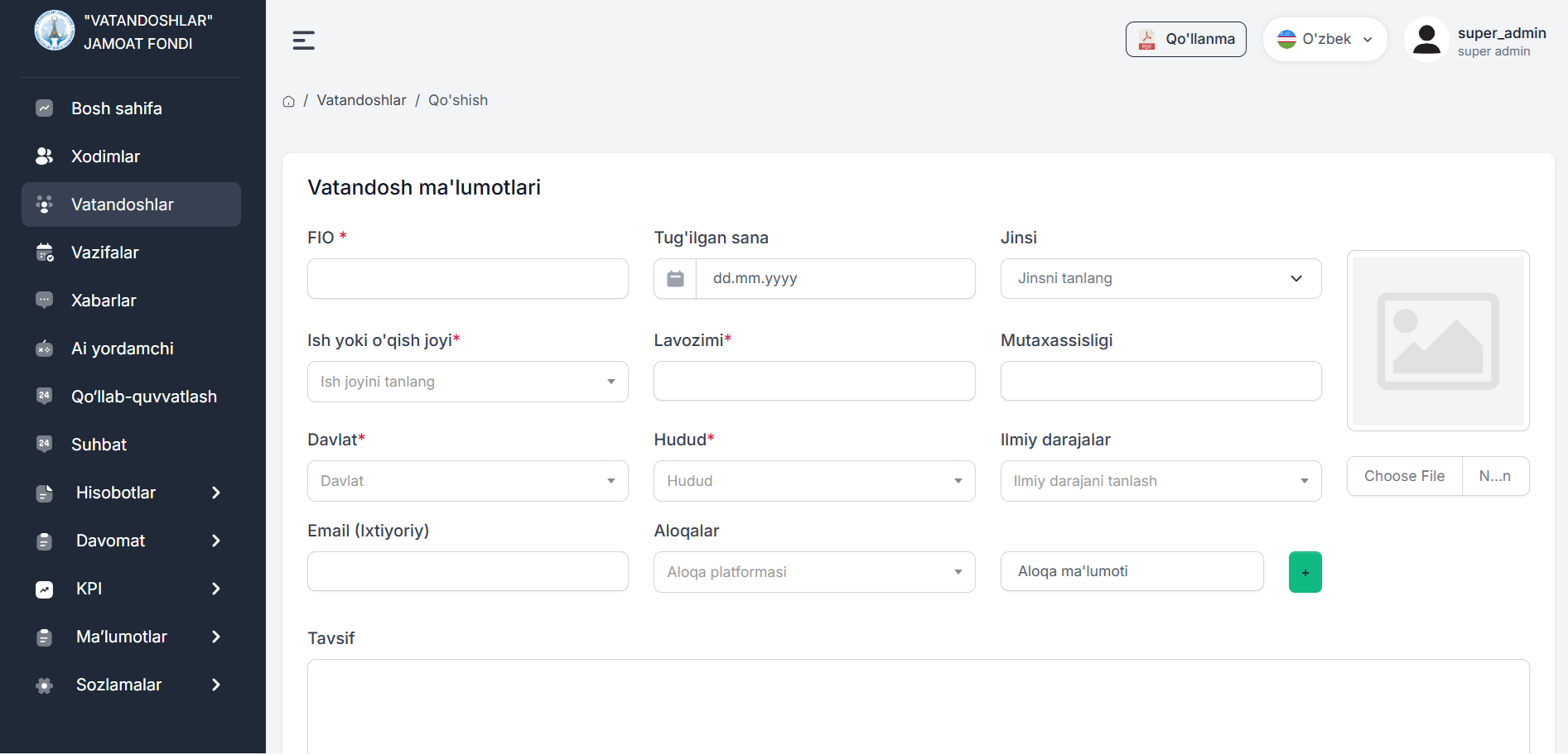1568x755 pixels.
Task: Open the Qo'llanma PDF guide
Action: 1185,39
